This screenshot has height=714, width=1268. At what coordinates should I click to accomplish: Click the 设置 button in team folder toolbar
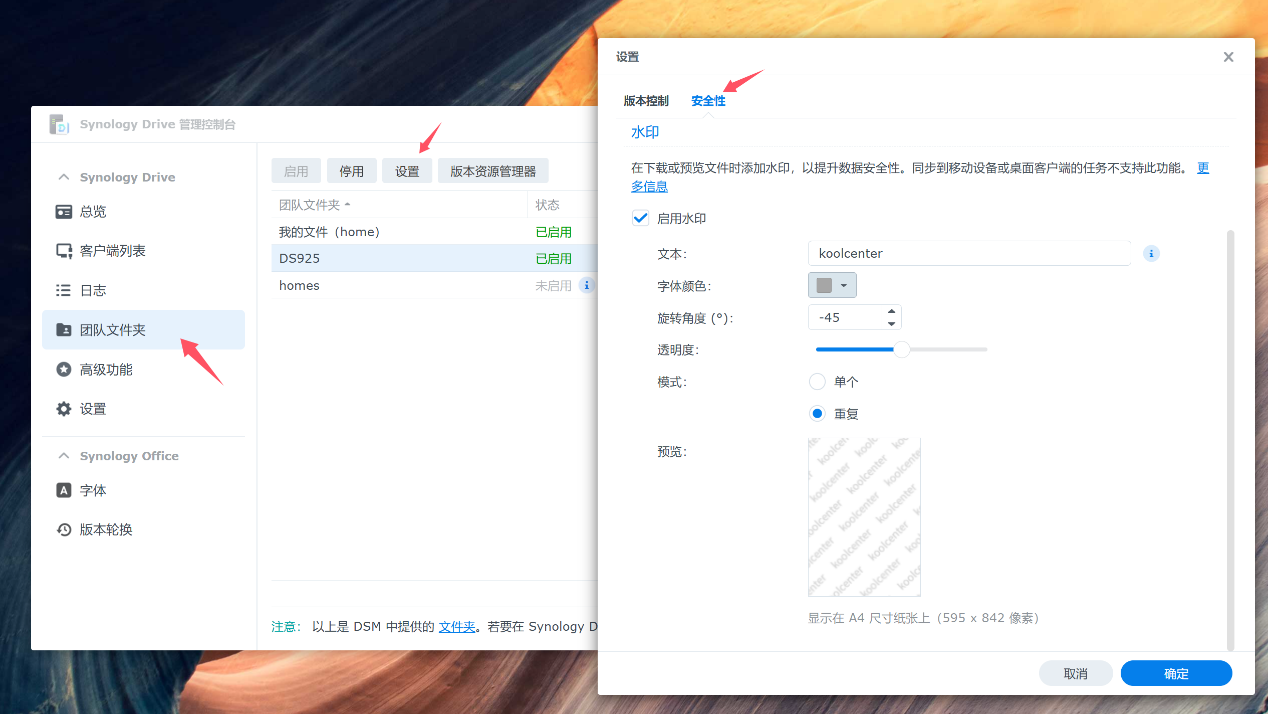pyautogui.click(x=407, y=171)
